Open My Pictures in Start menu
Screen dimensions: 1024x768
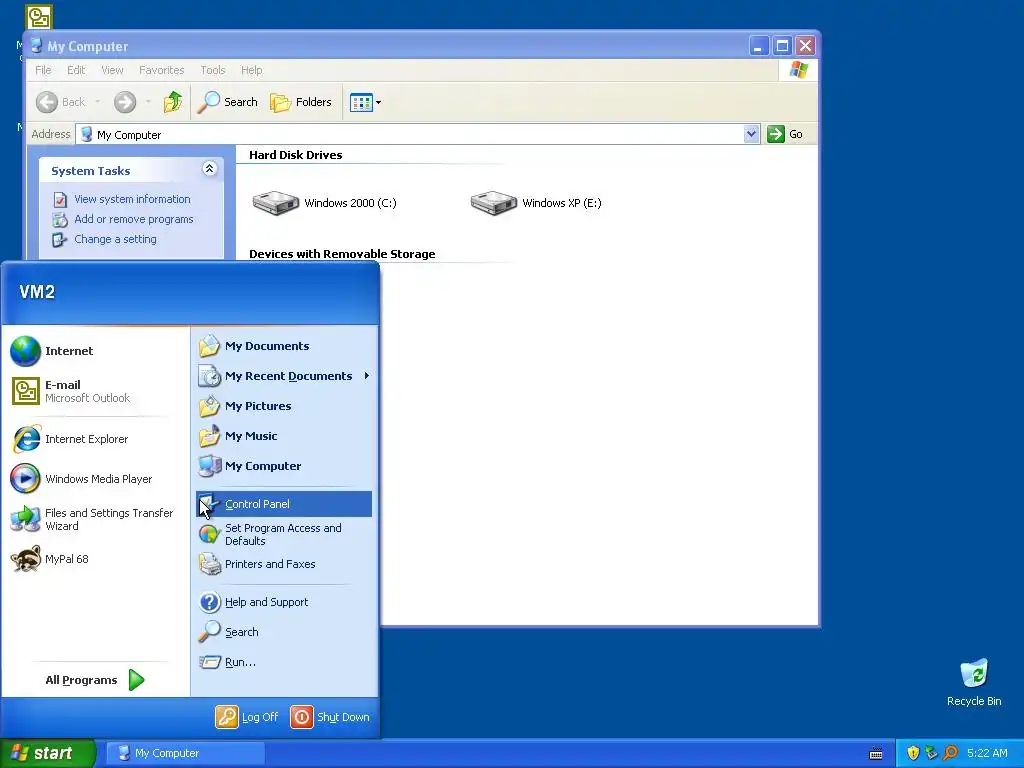(245, 406)
